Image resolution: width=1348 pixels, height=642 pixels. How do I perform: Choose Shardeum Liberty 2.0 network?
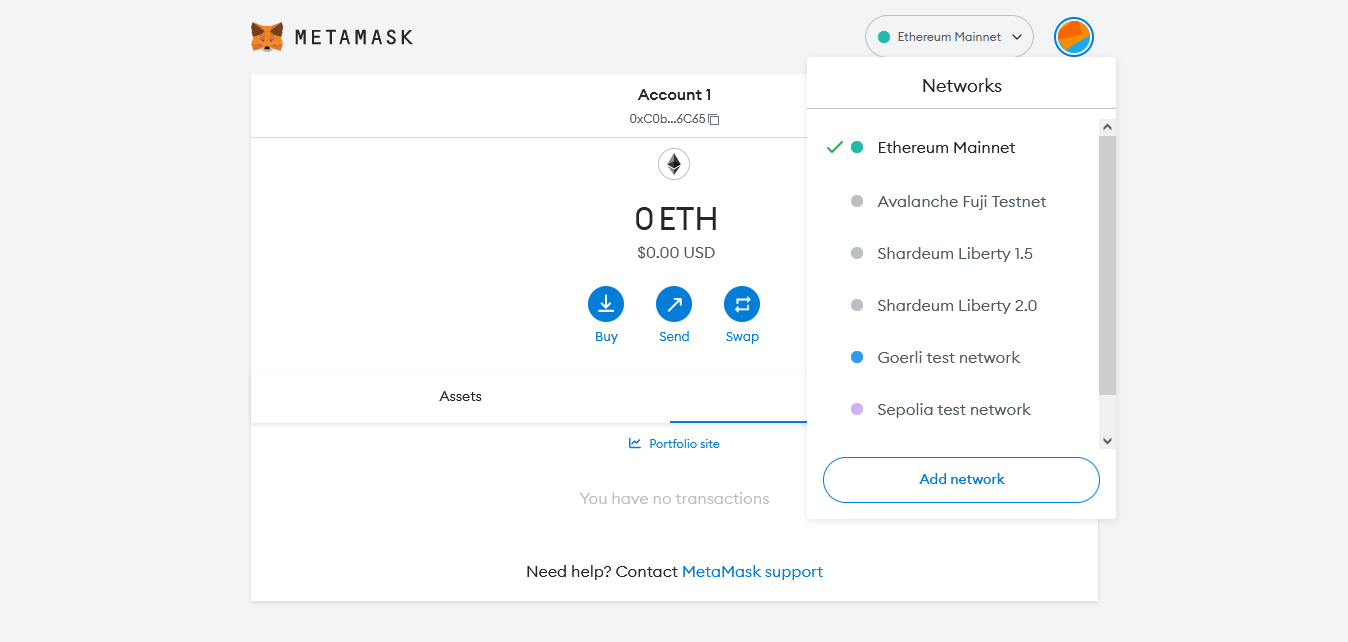[x=956, y=306]
